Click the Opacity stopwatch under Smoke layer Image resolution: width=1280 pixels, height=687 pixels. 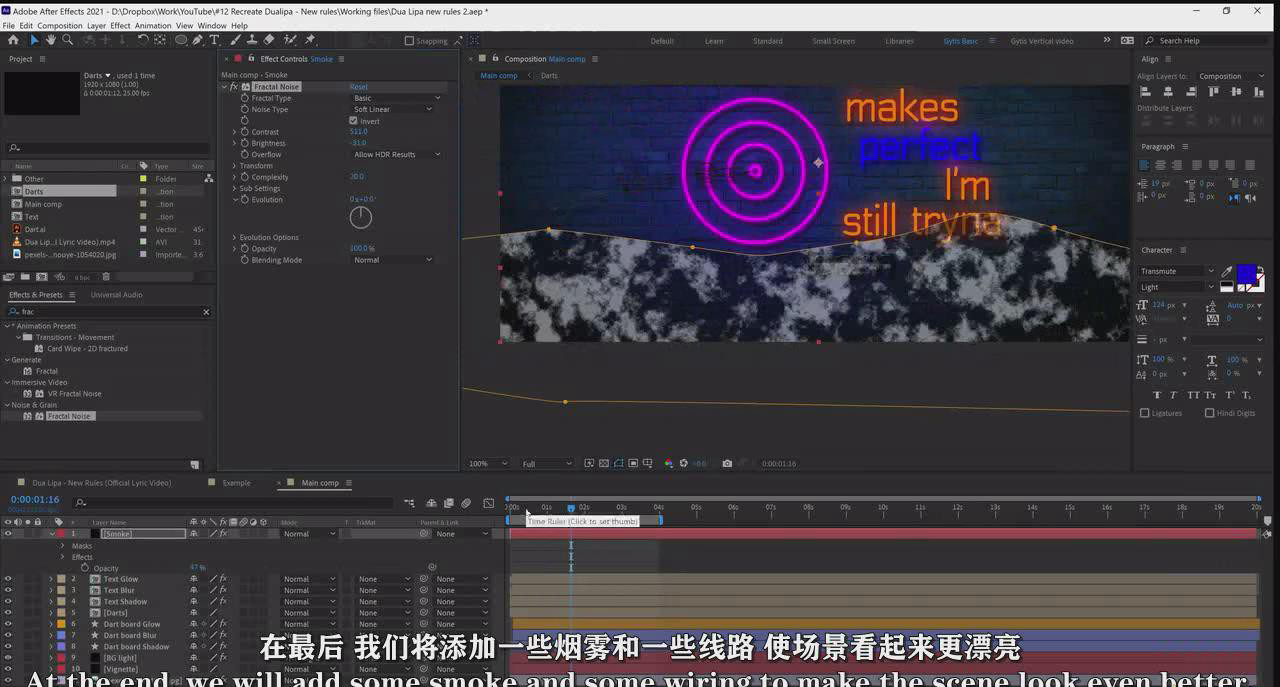point(85,568)
